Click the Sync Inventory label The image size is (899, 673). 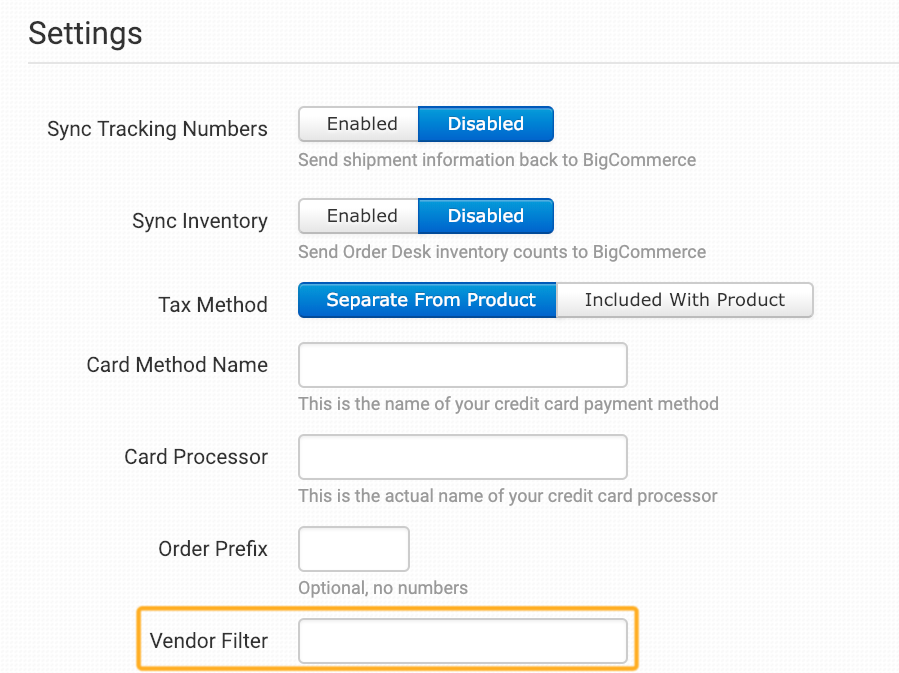pyautogui.click(x=200, y=221)
